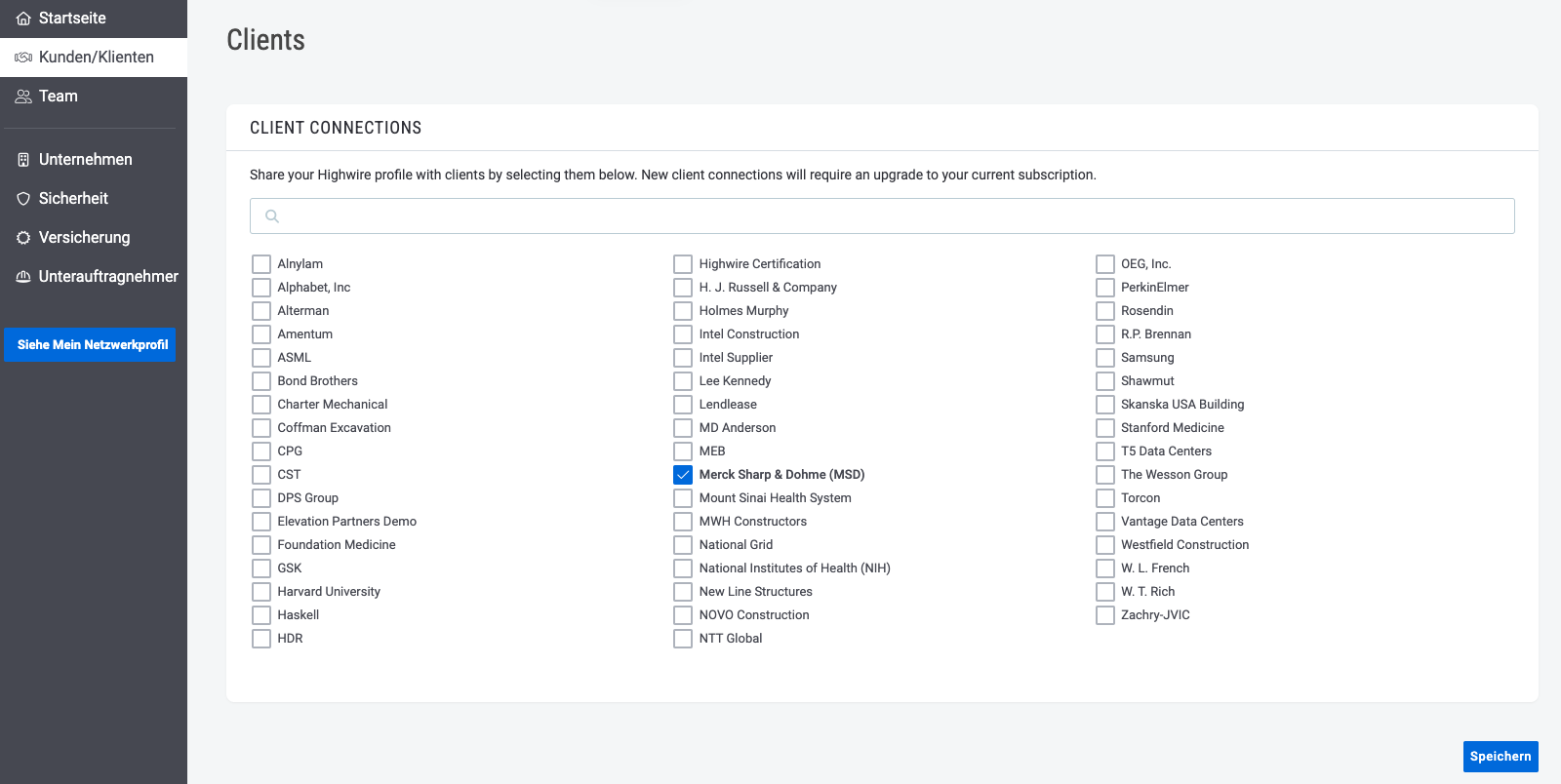Click the Startseite home icon
The width and height of the screenshot is (1561, 784).
click(x=23, y=19)
